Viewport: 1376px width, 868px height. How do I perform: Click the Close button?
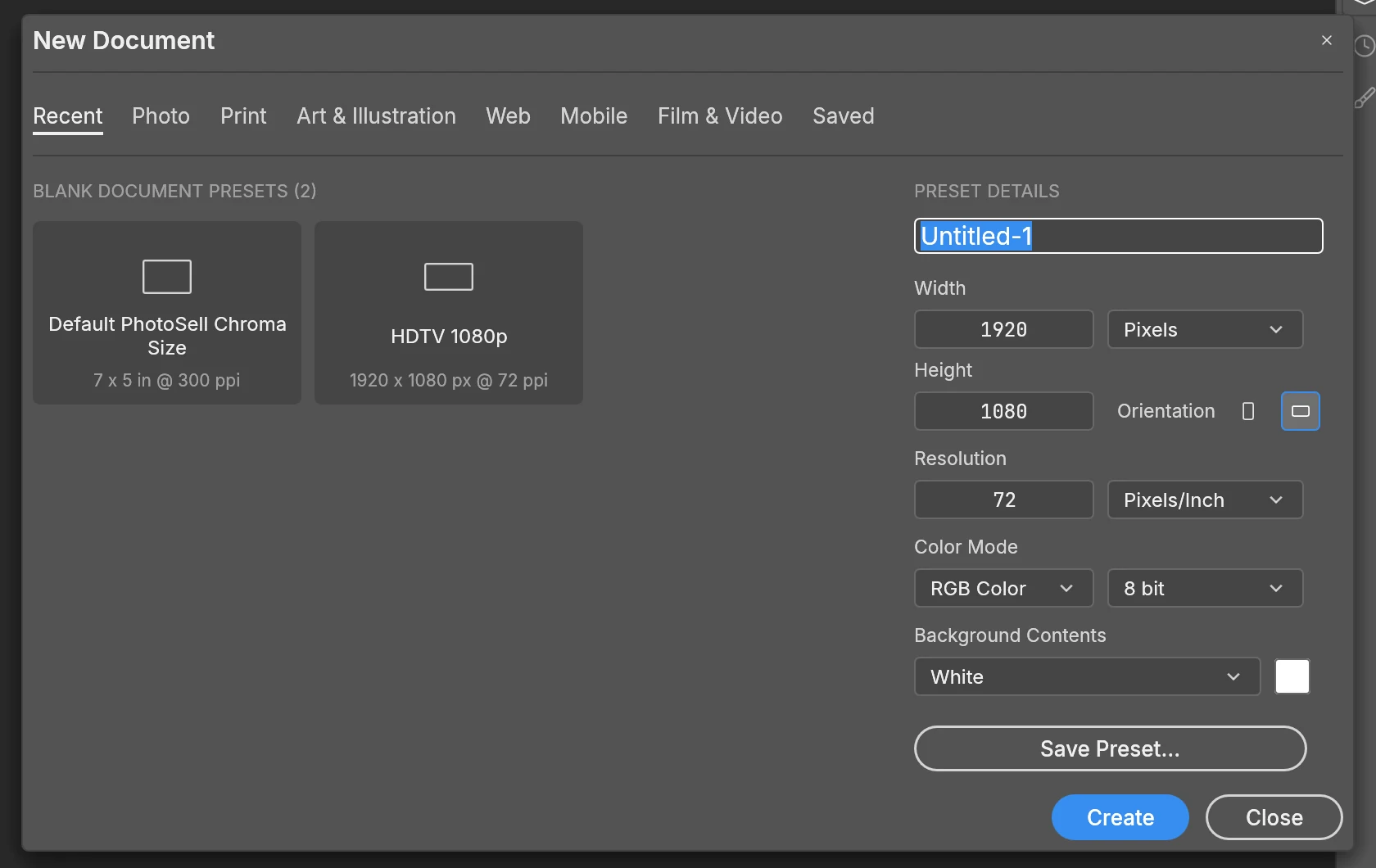1274,817
